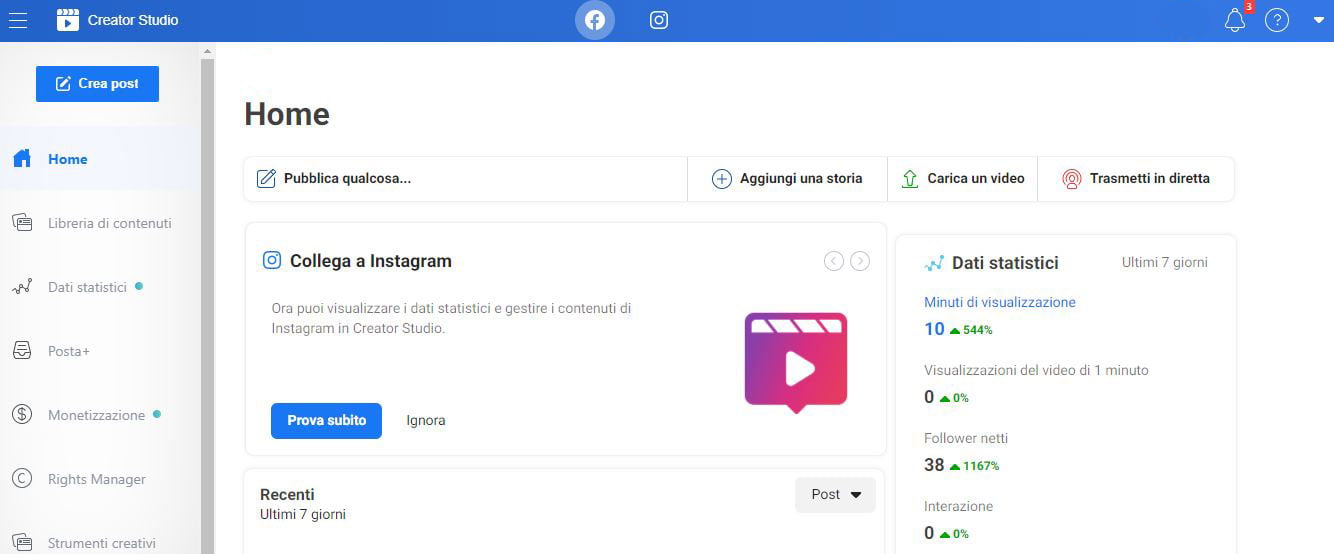Image resolution: width=1334 pixels, height=554 pixels.
Task: Click the 544% viewing minutes growth value
Action: 978,330
